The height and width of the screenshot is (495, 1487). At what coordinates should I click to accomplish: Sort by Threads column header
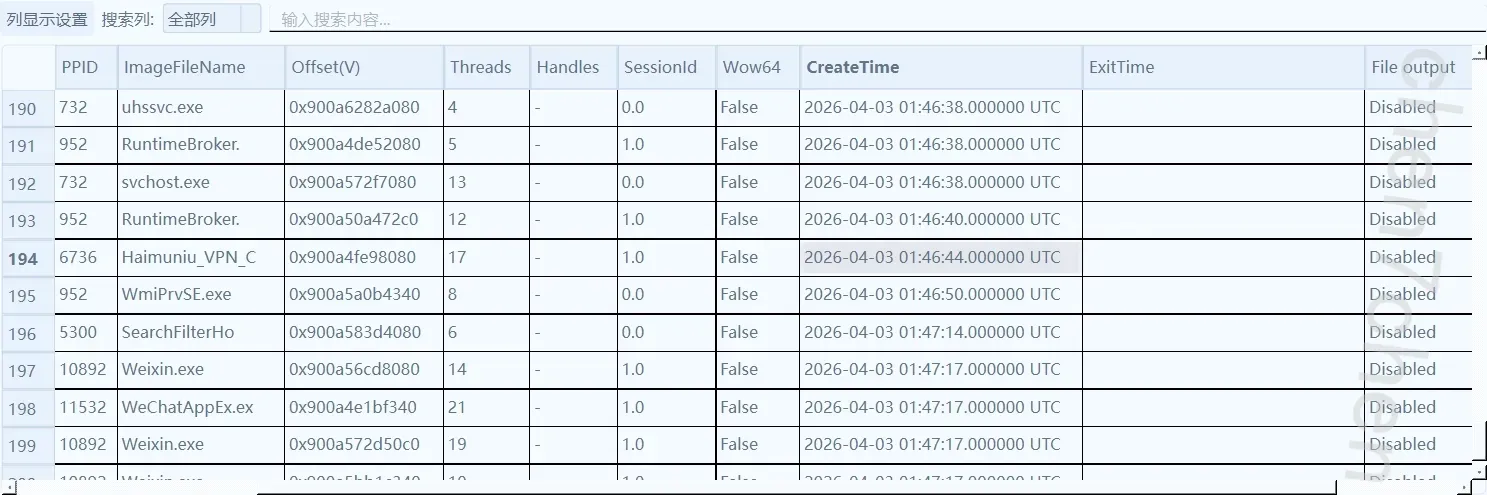480,68
